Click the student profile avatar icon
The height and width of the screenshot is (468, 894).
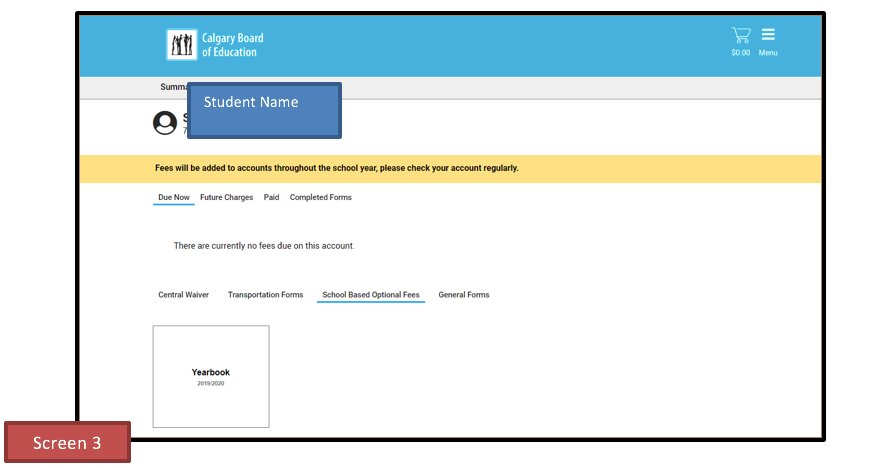[165, 123]
